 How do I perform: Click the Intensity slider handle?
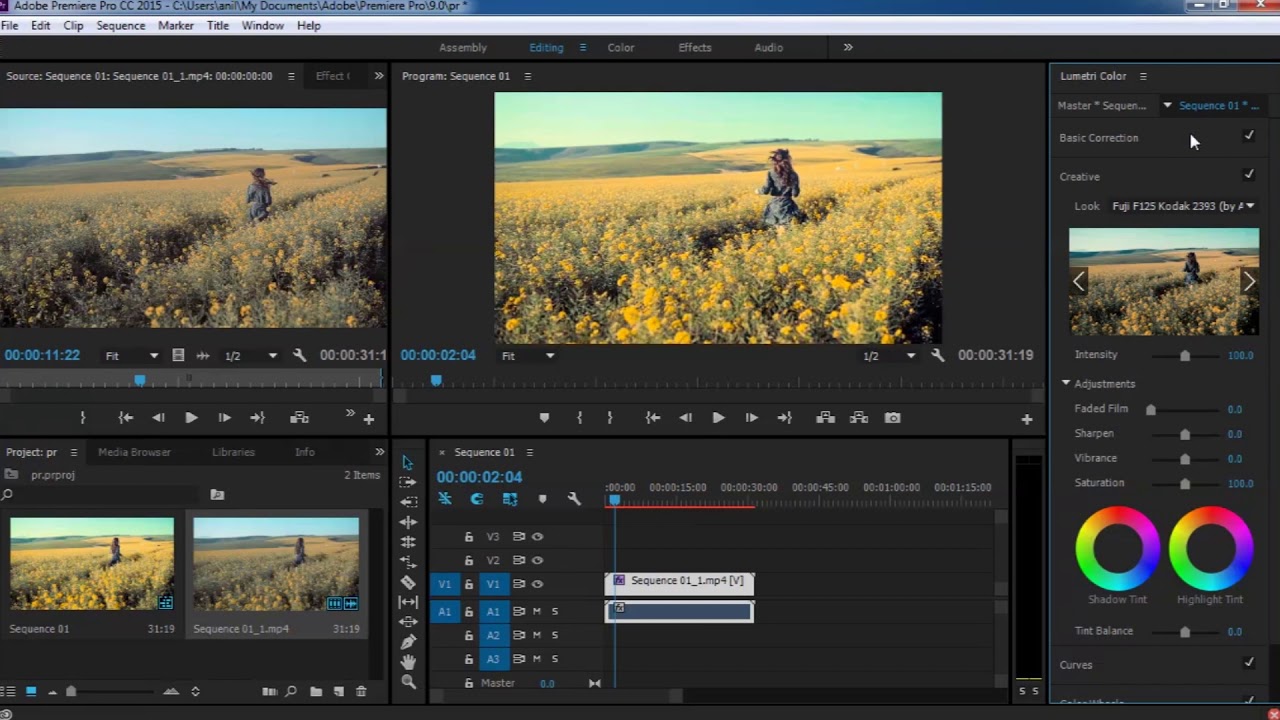coord(1185,356)
